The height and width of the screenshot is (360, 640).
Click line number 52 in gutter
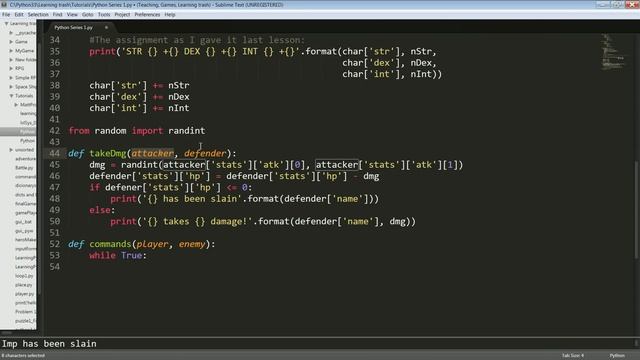pos(54,244)
